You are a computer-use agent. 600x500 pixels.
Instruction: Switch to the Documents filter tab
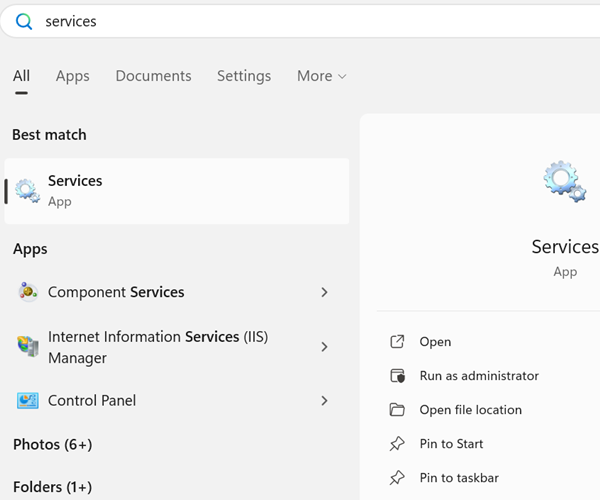coord(153,76)
